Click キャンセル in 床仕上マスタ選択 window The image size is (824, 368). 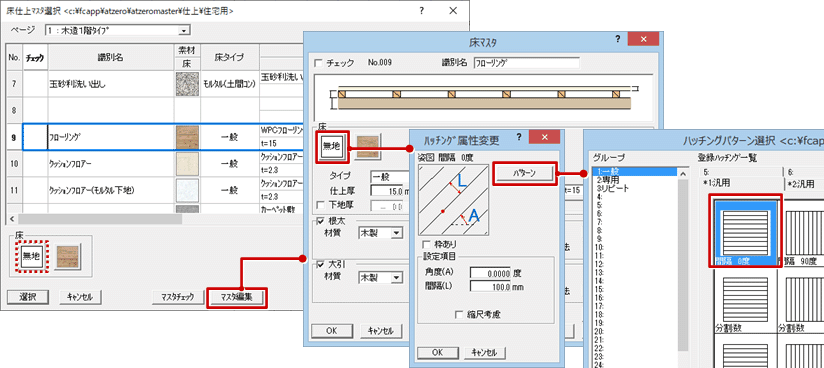coord(80,297)
